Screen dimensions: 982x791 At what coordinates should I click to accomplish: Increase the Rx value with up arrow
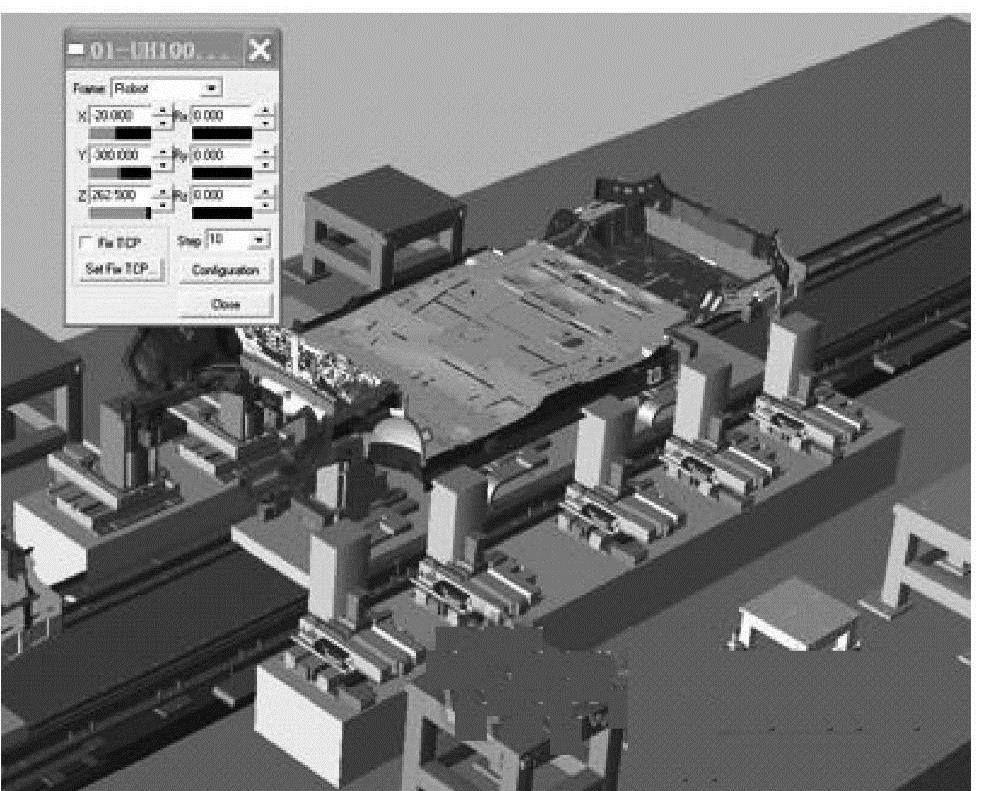[x=266, y=110]
